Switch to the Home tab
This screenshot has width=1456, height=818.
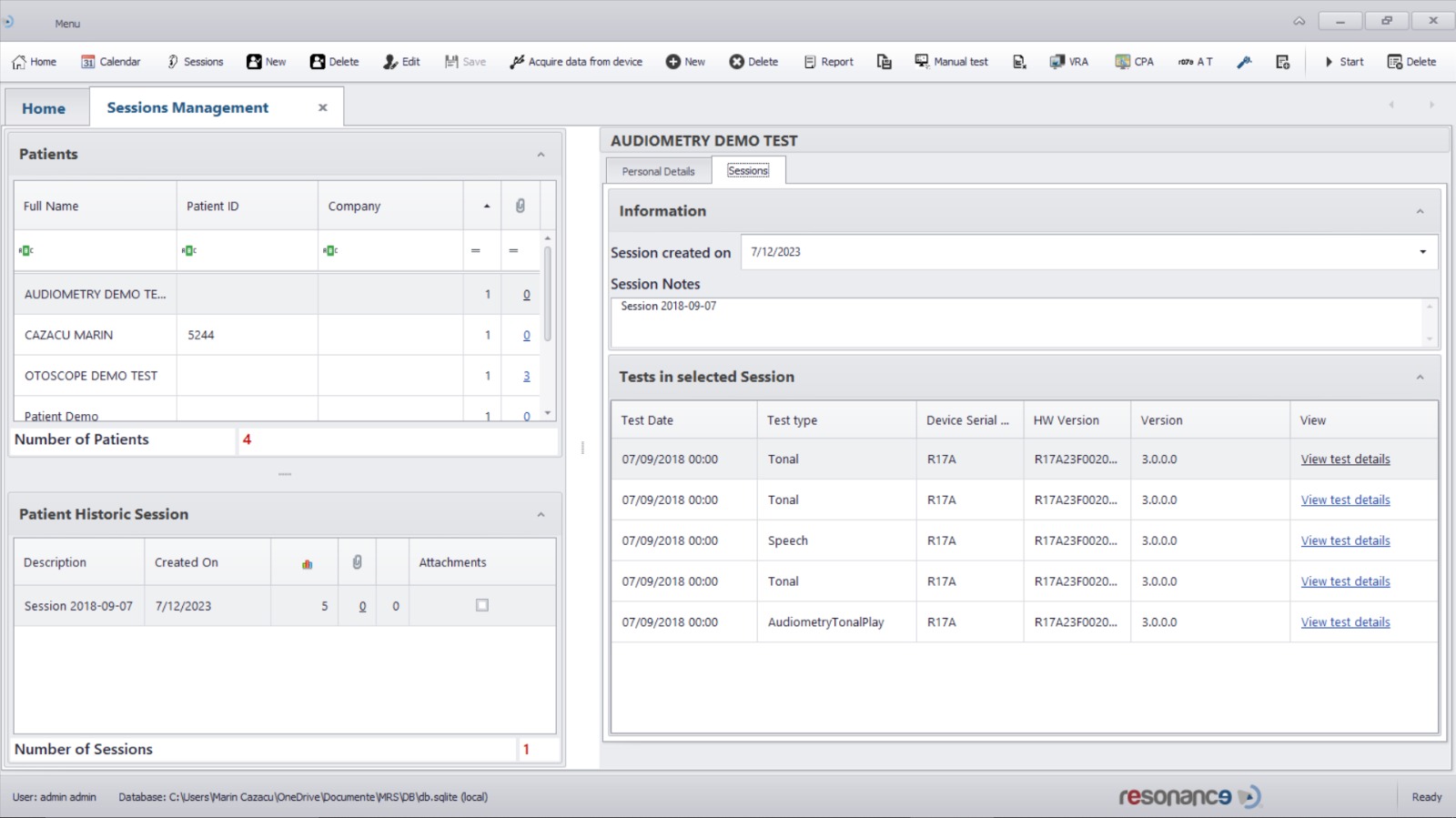44,108
